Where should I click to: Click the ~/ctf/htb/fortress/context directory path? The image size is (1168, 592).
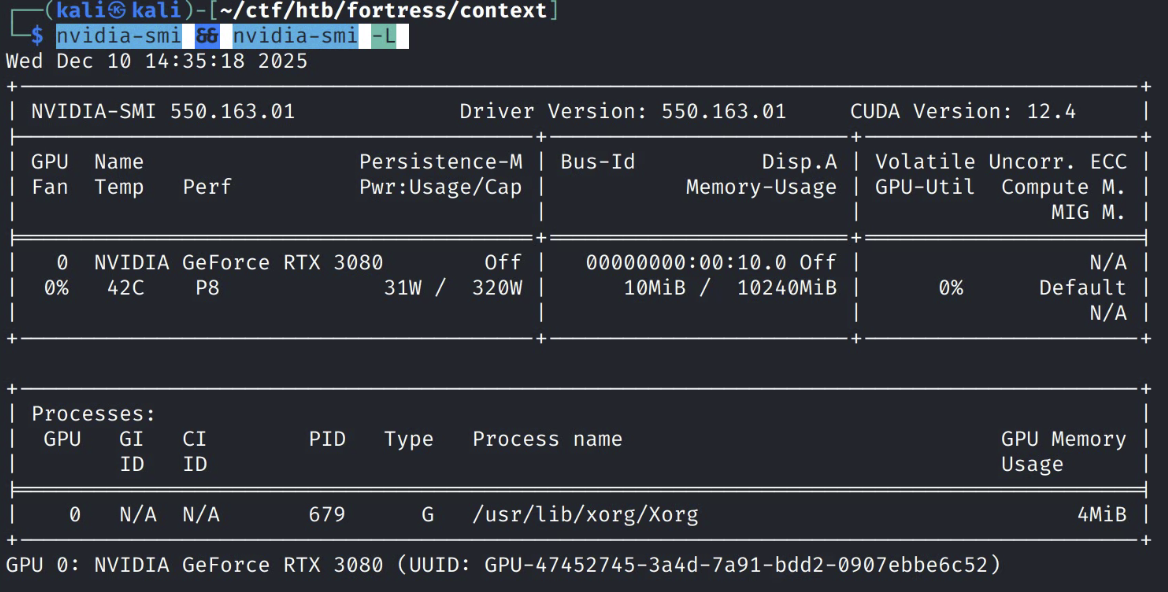pos(383,11)
